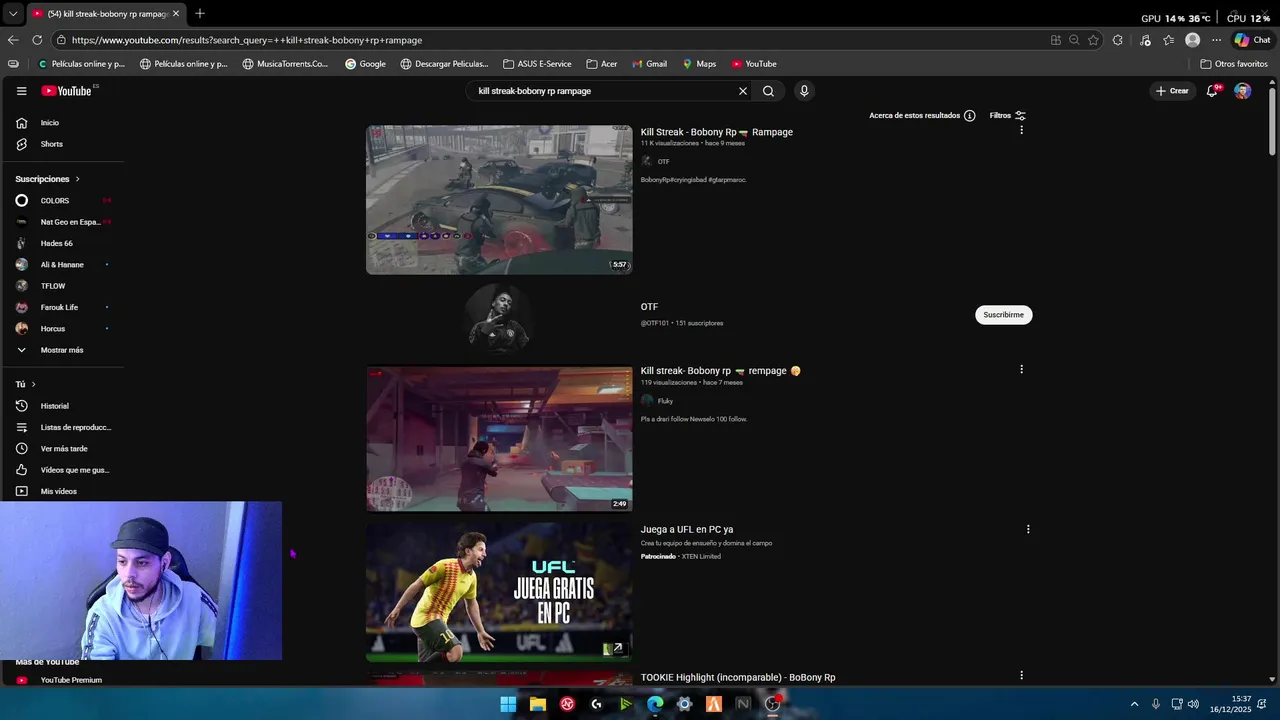Viewport: 1280px width, 720px height.
Task: Open options menu for TOOKIE Highlight video
Action: coord(1021,675)
